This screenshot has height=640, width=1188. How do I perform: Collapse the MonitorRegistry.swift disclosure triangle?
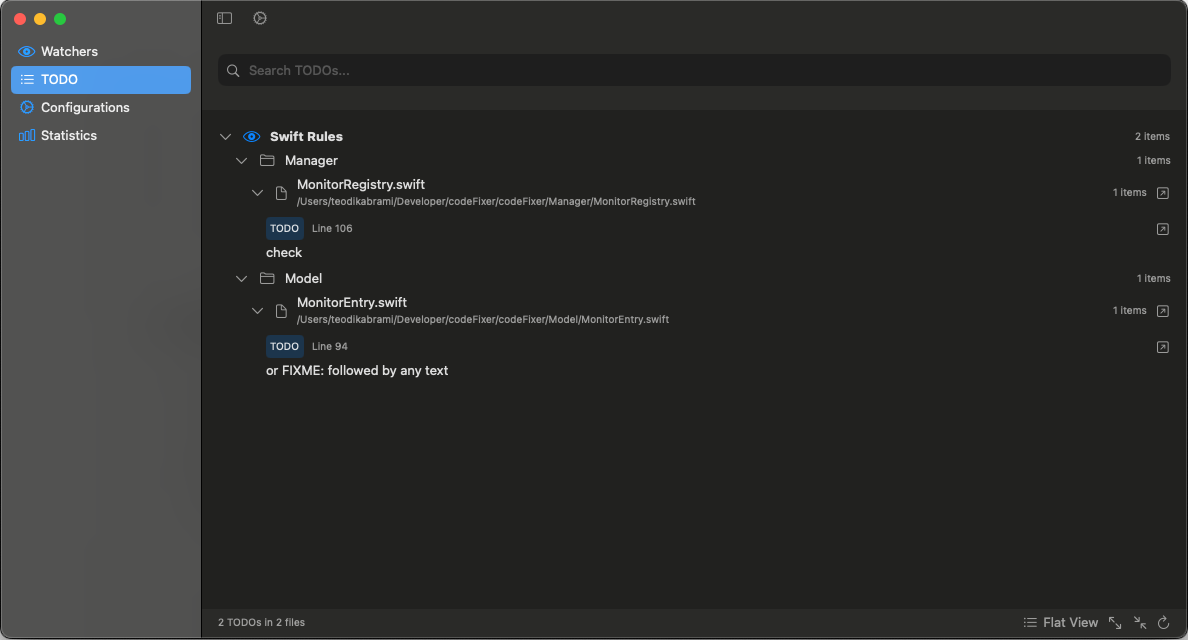(257, 192)
